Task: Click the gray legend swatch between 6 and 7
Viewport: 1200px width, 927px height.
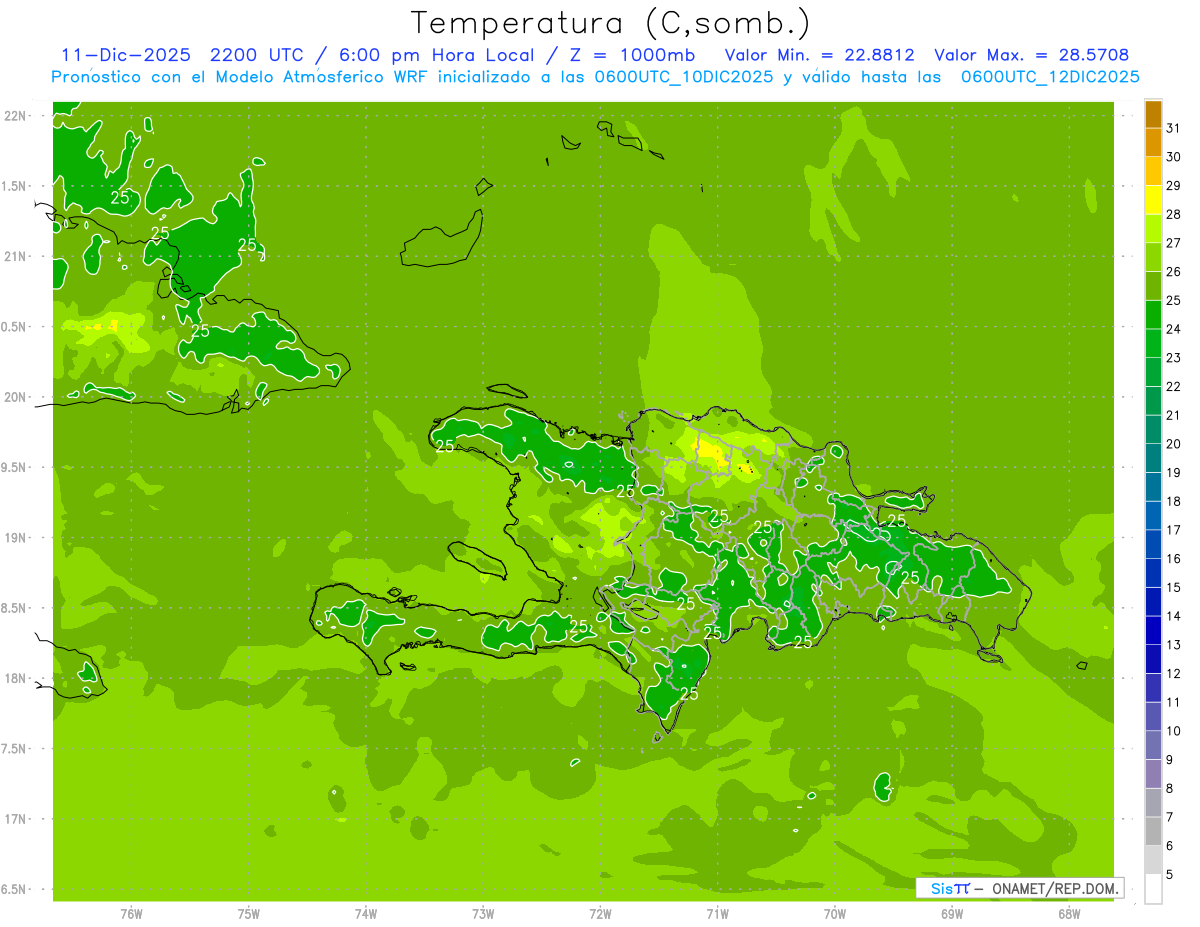Action: tap(1153, 832)
